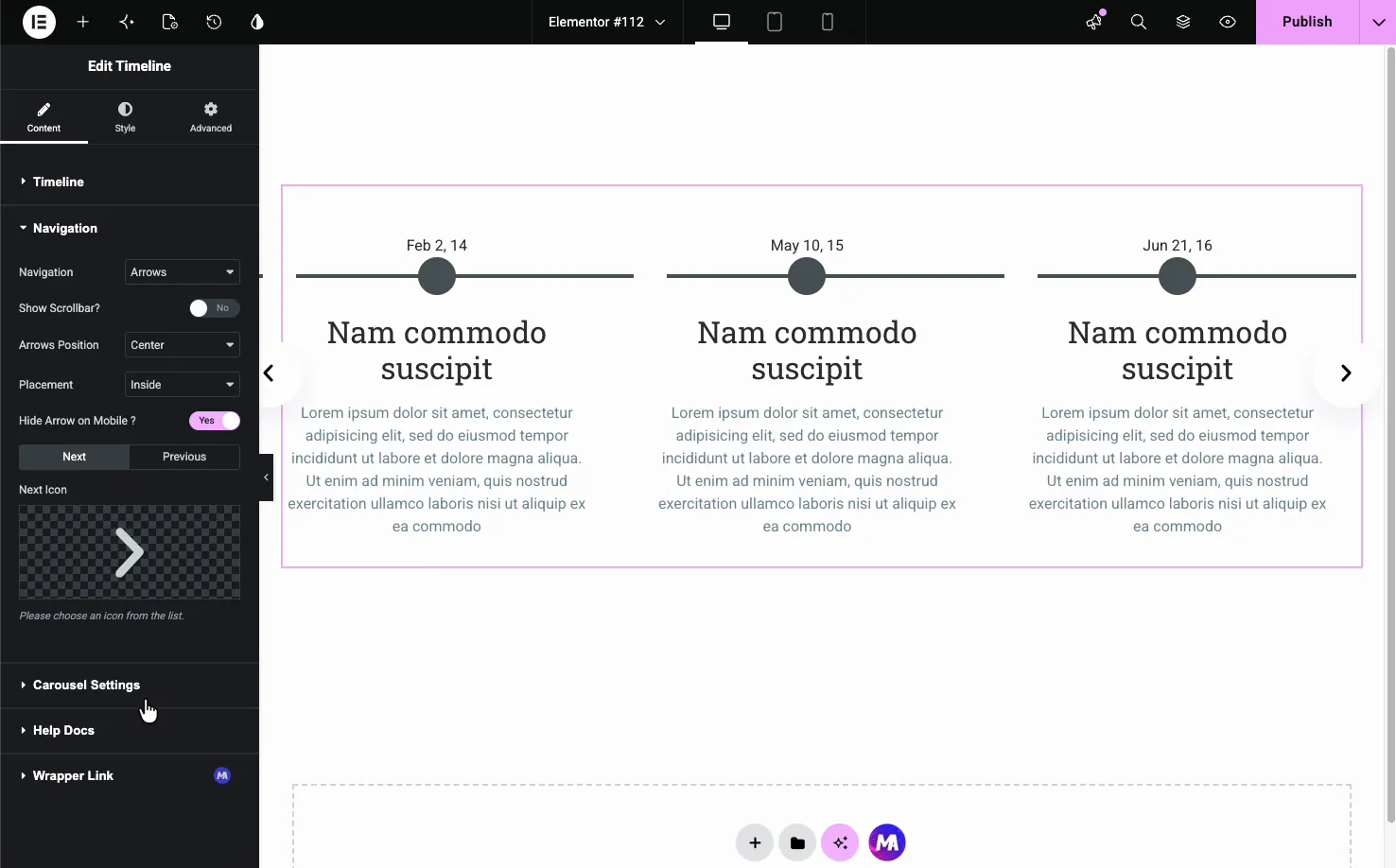Open the Elementor AI sparkle icon in top bar
Screen dimensions: 1396x868
[x=127, y=22]
